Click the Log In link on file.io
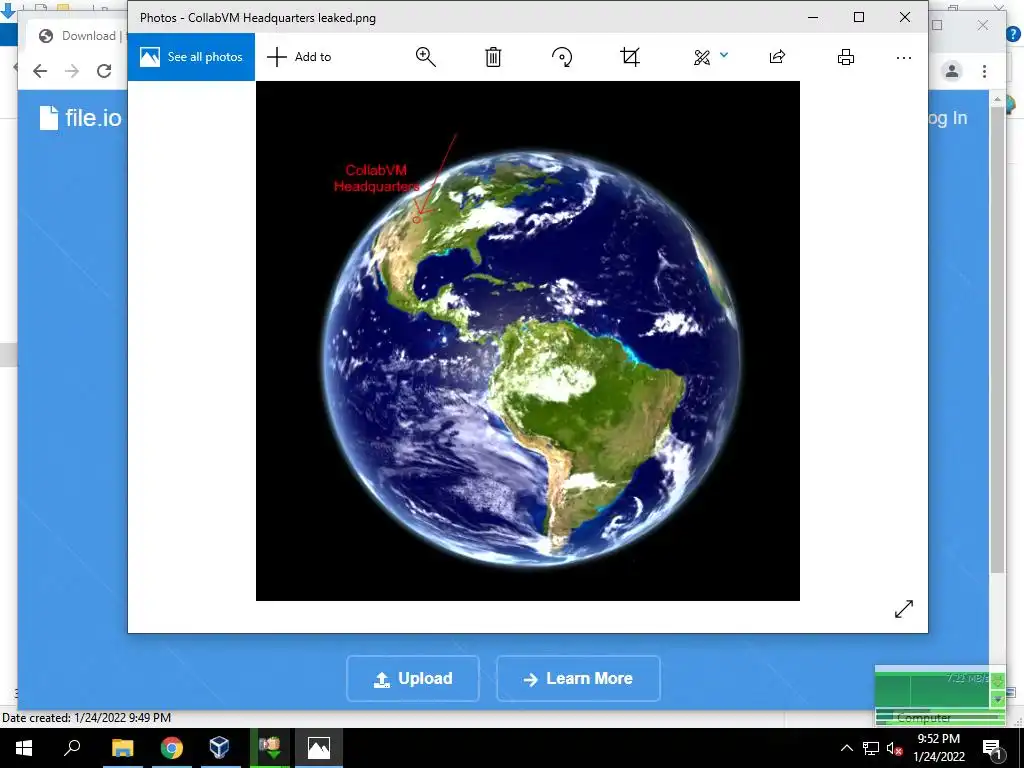The height and width of the screenshot is (768, 1024). click(x=948, y=118)
